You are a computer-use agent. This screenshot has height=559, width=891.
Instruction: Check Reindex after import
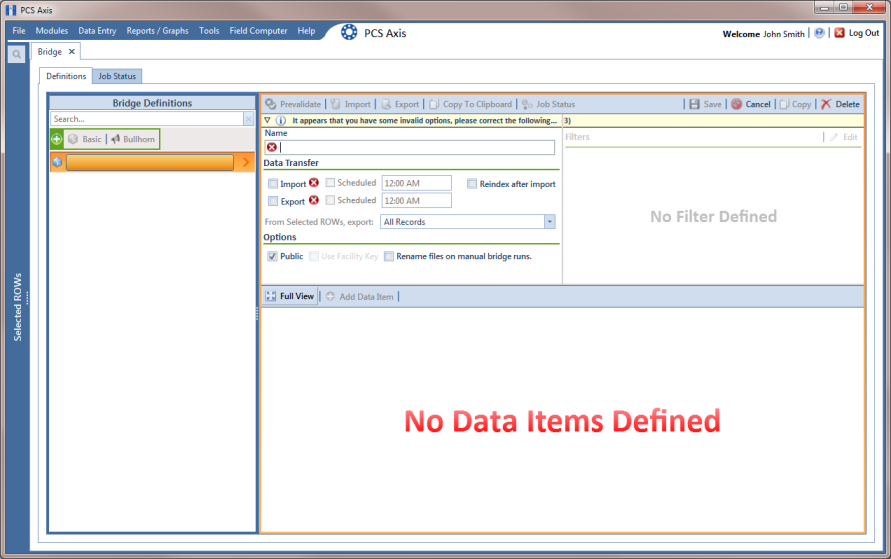click(472, 183)
